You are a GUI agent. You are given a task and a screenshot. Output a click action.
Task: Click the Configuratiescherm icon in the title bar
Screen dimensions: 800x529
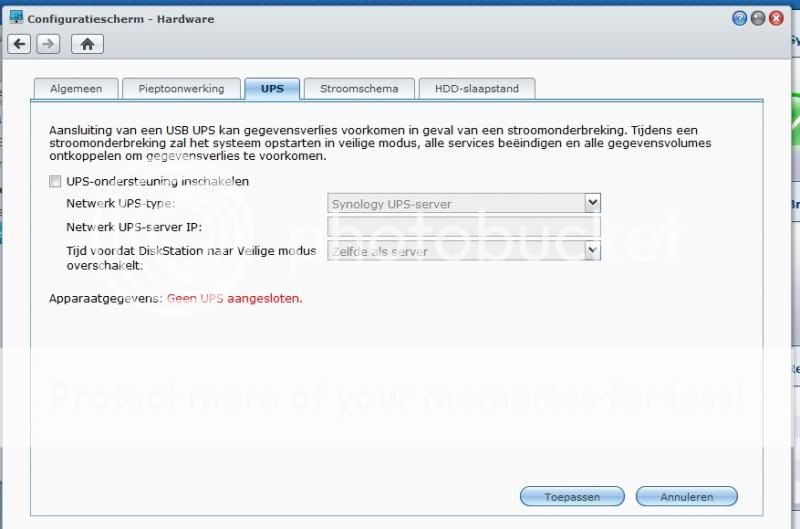click(x=15, y=17)
